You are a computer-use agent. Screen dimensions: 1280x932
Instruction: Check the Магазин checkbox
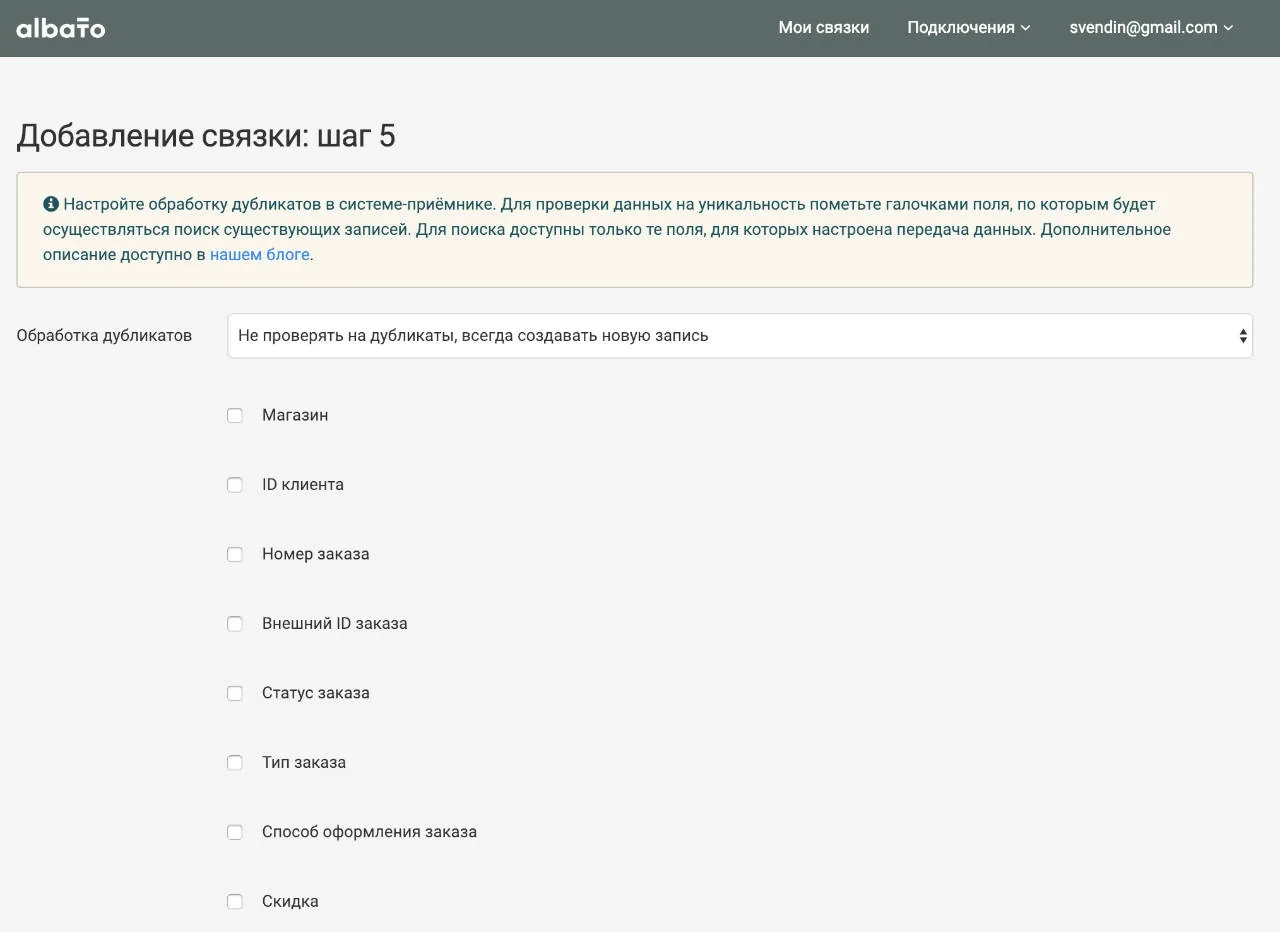tap(235, 415)
